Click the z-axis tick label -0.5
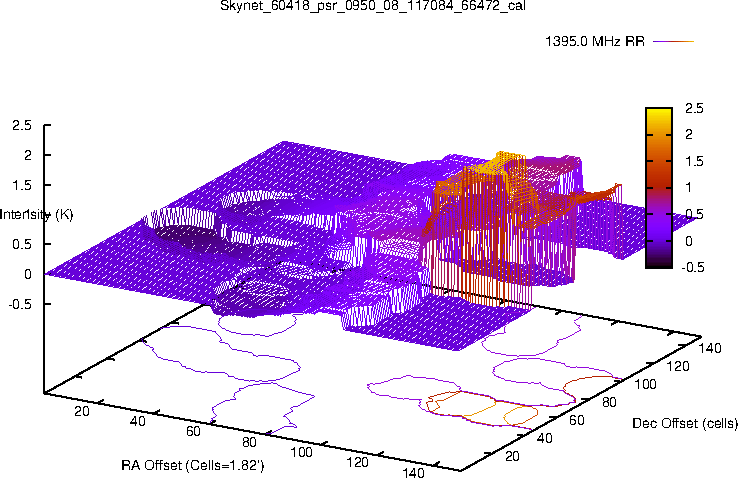738x478 pixels. click(x=20, y=304)
